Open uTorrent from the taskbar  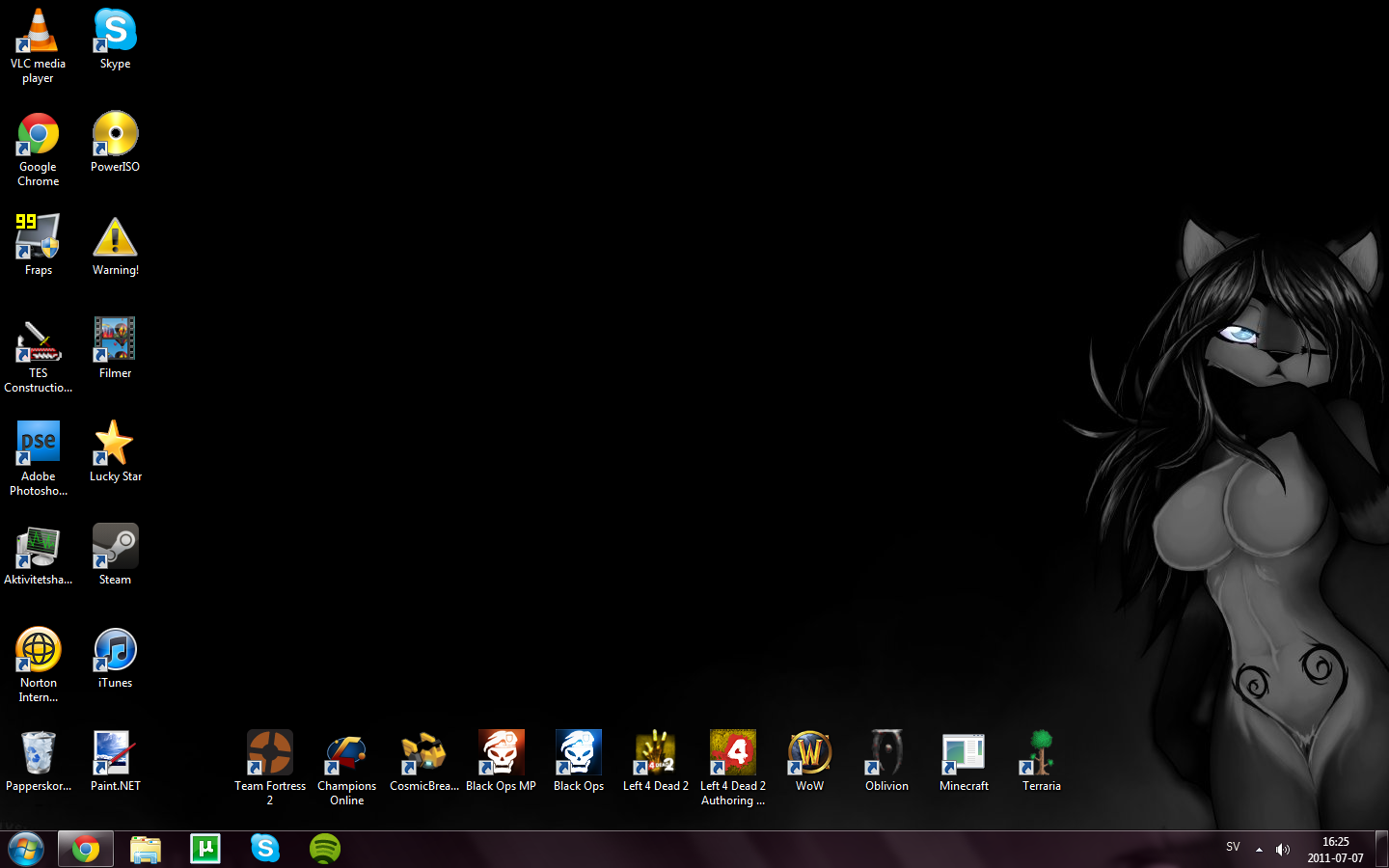[x=205, y=850]
